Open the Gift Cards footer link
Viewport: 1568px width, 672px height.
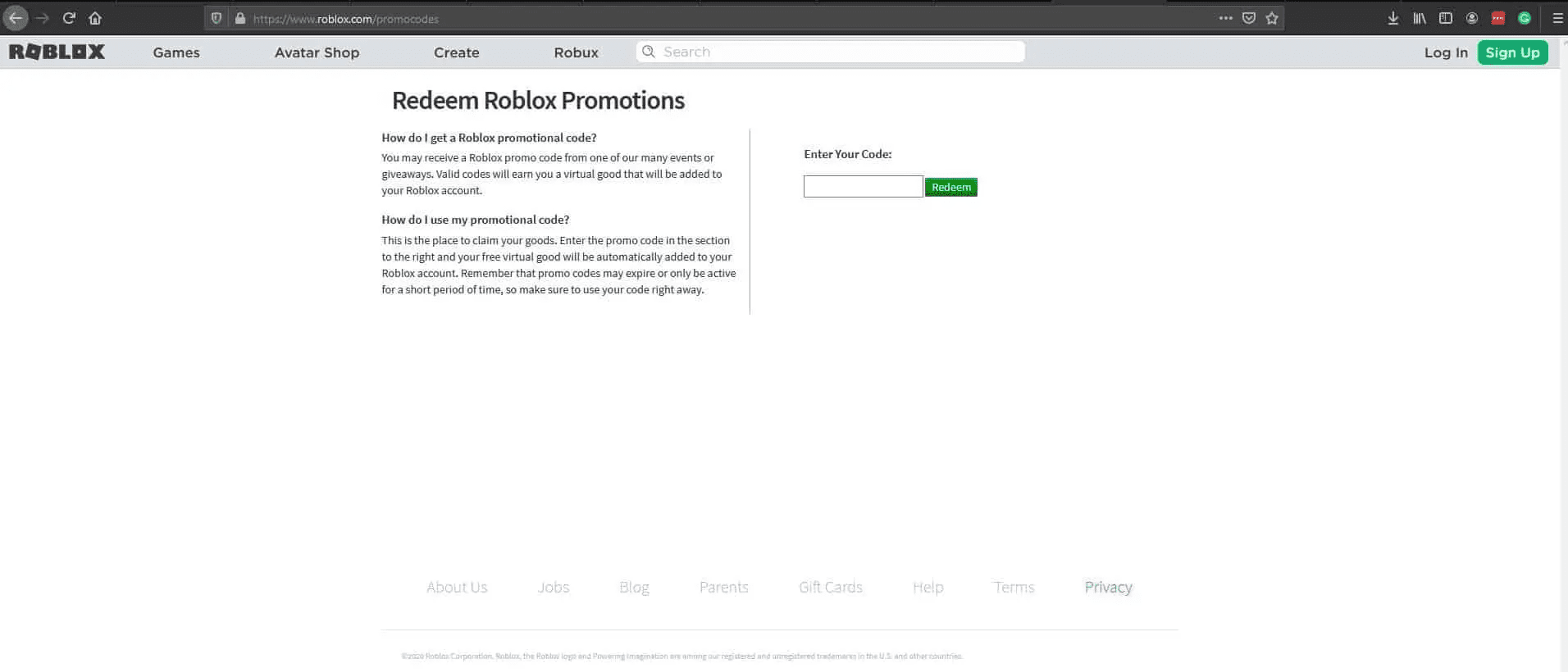tap(831, 588)
